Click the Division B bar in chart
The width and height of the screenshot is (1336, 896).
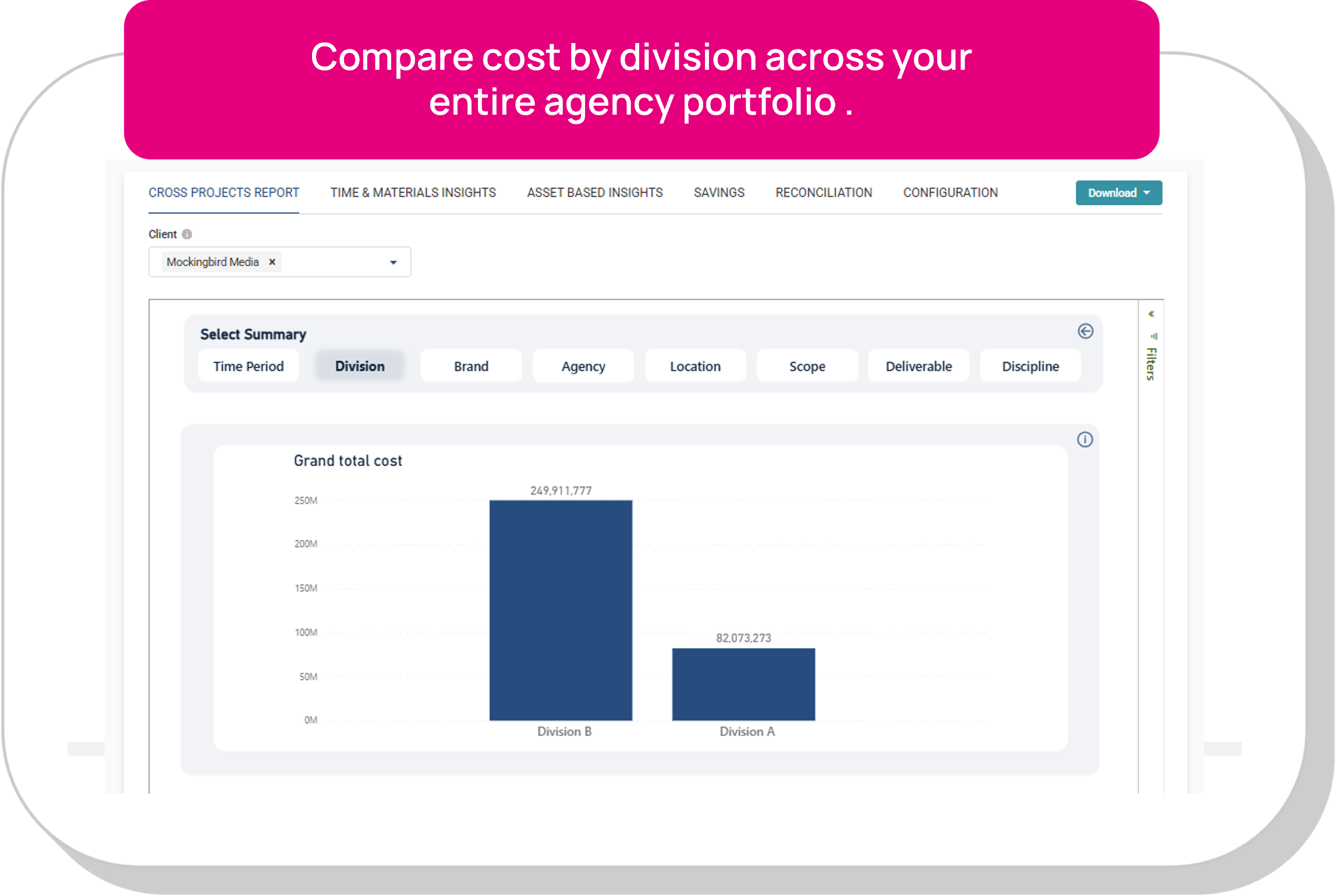point(561,610)
